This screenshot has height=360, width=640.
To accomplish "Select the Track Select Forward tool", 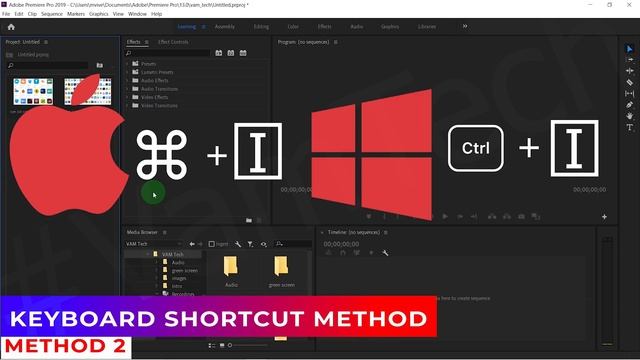I will [629, 60].
